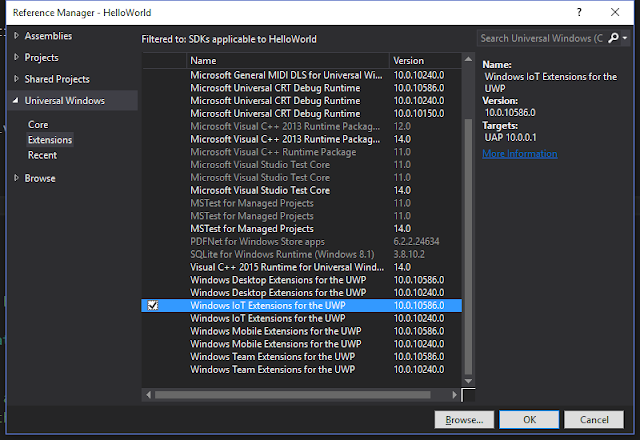Sort list by Version column header
This screenshot has height=440, width=640.
click(x=425, y=60)
